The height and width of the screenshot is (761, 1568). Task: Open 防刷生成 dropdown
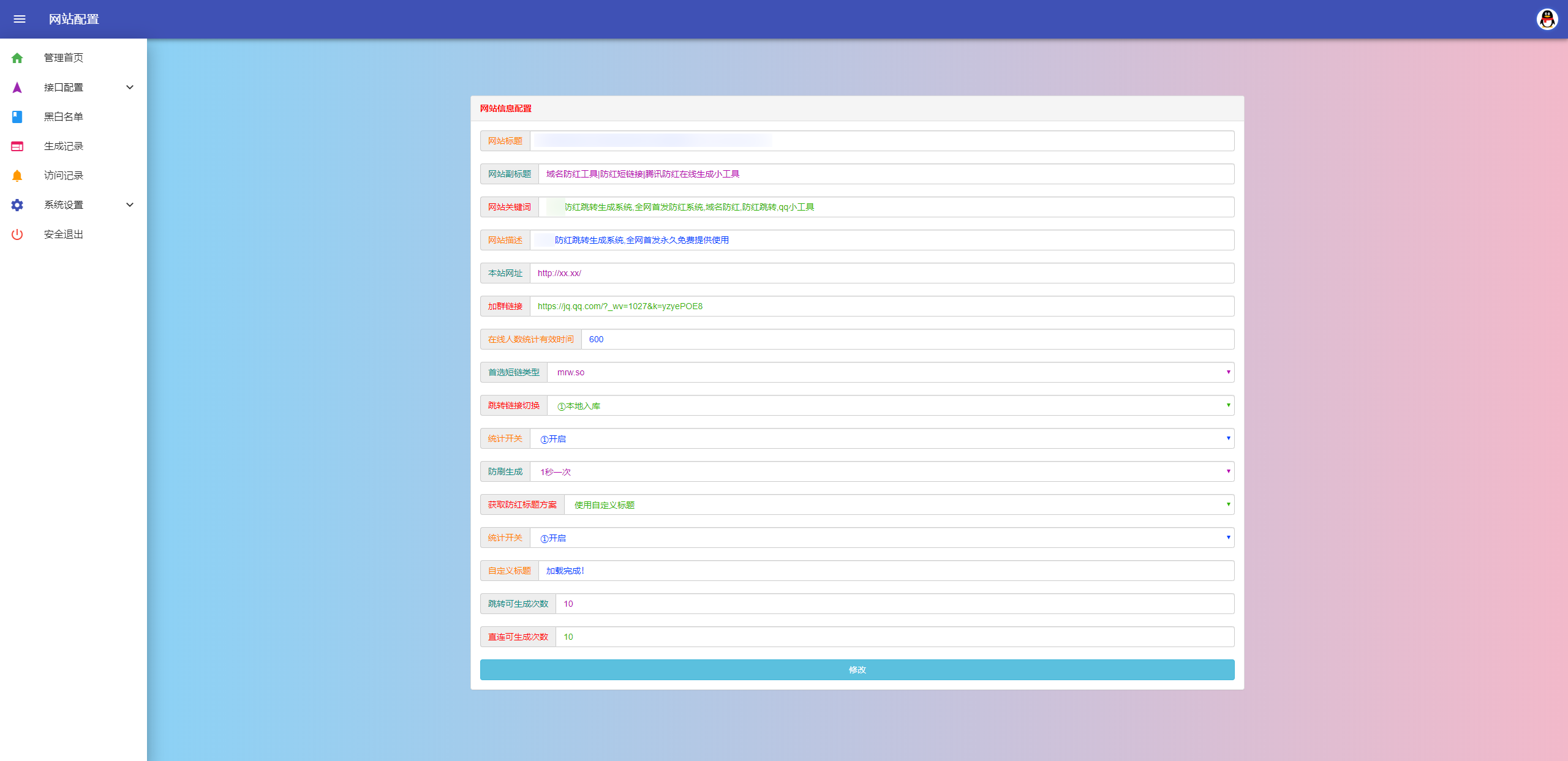tap(882, 471)
